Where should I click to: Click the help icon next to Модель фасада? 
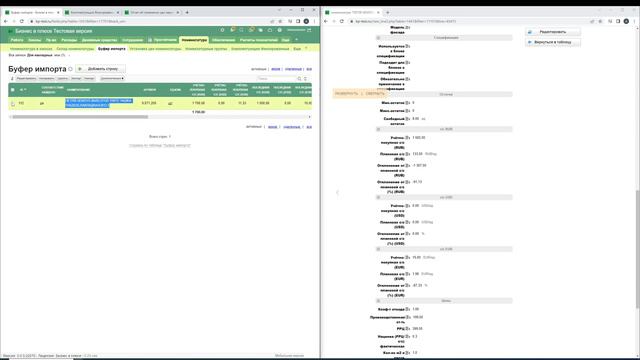tap(407, 27)
